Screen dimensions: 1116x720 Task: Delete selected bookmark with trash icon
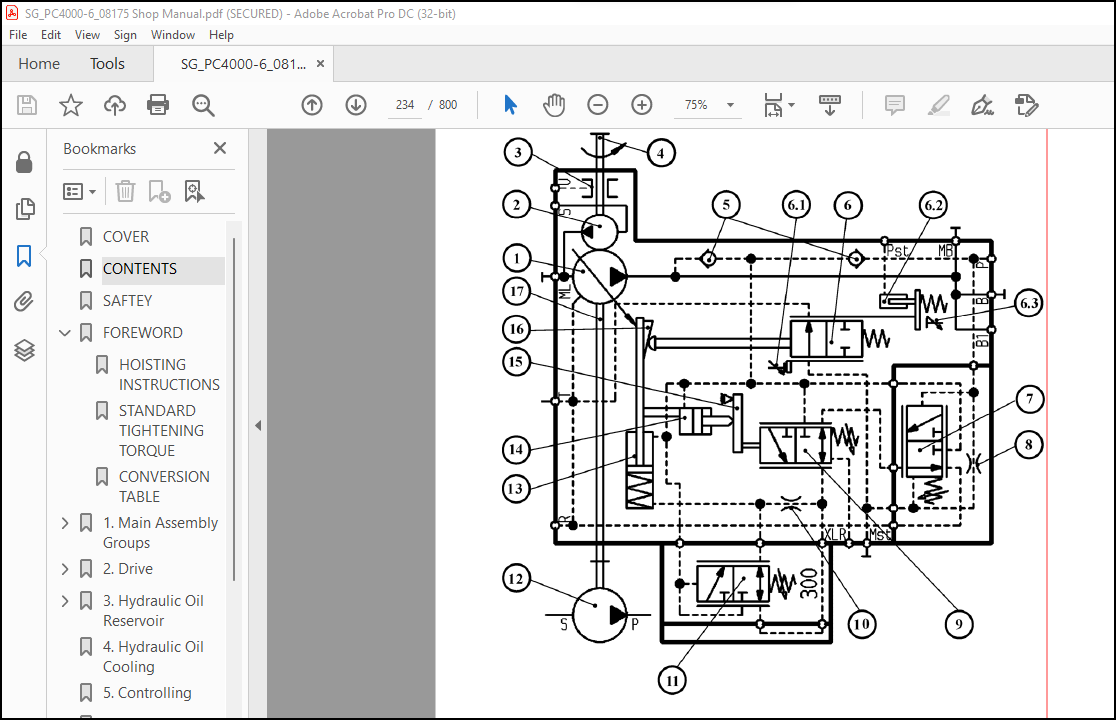125,191
